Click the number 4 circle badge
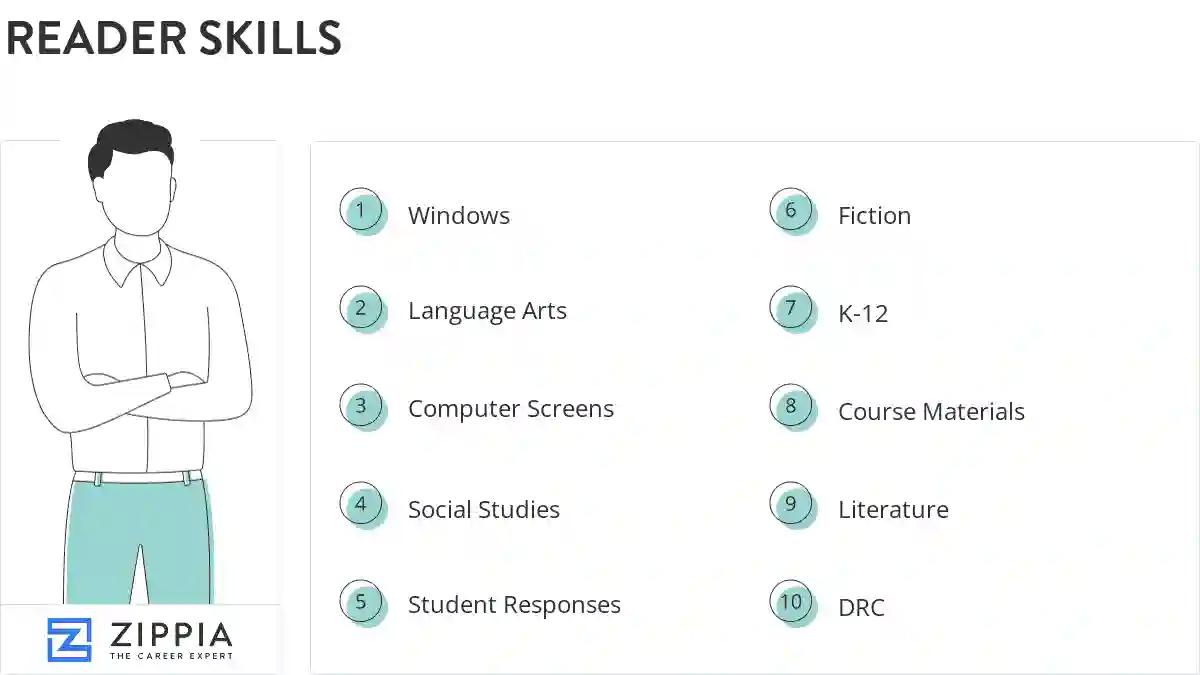Image resolution: width=1200 pixels, height=675 pixels. 361,505
